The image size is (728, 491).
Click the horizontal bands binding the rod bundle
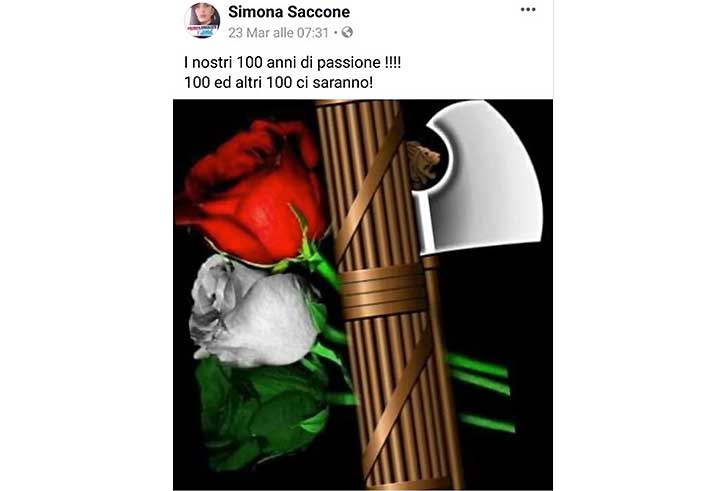[x=383, y=292]
